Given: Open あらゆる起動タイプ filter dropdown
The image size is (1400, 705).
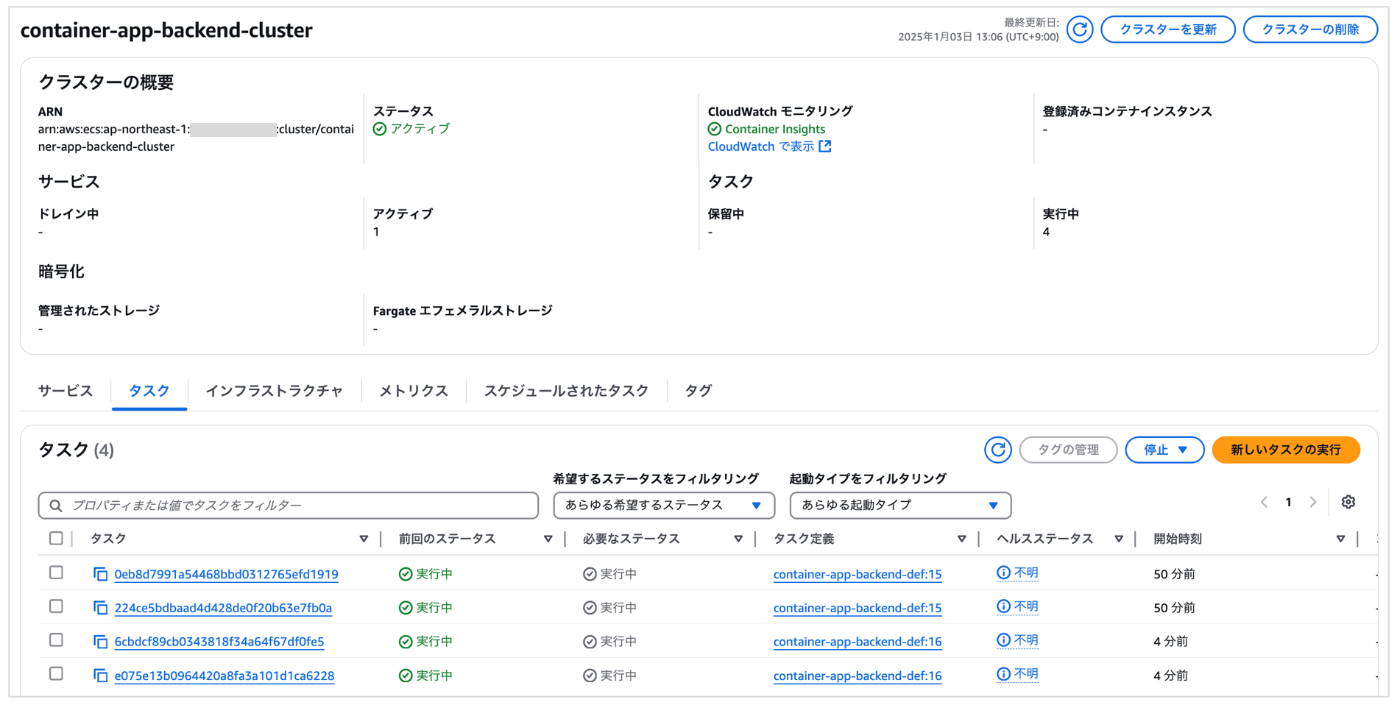Looking at the screenshot, I should pyautogui.click(x=900, y=505).
